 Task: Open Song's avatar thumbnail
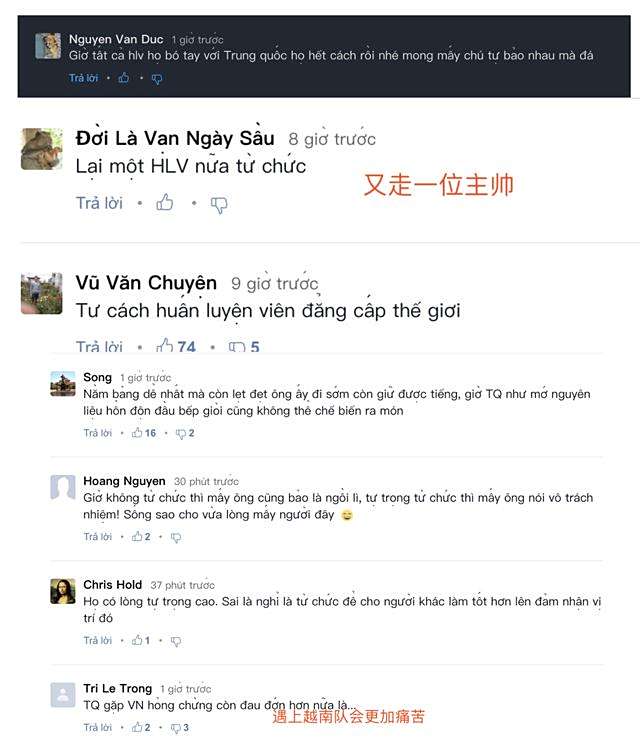(63, 384)
